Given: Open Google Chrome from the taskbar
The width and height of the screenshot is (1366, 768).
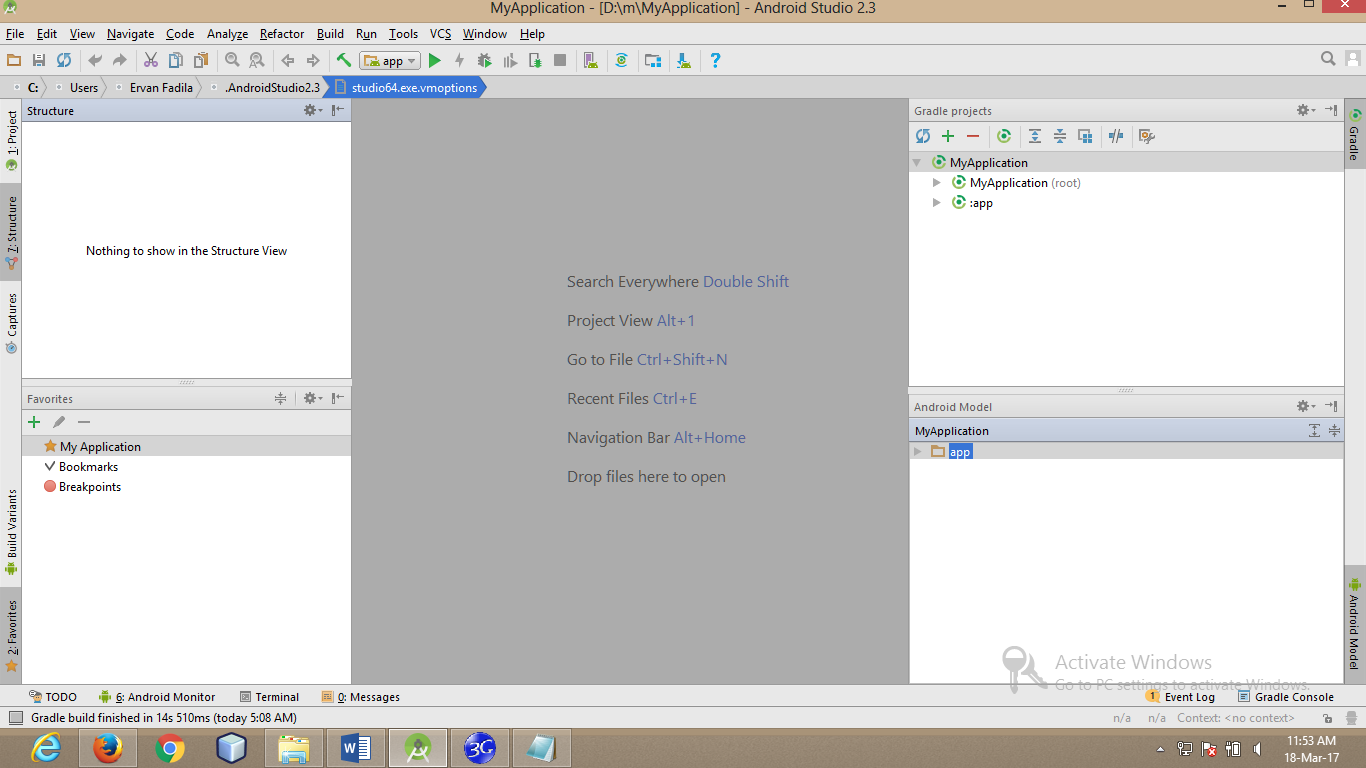Looking at the screenshot, I should 171,748.
